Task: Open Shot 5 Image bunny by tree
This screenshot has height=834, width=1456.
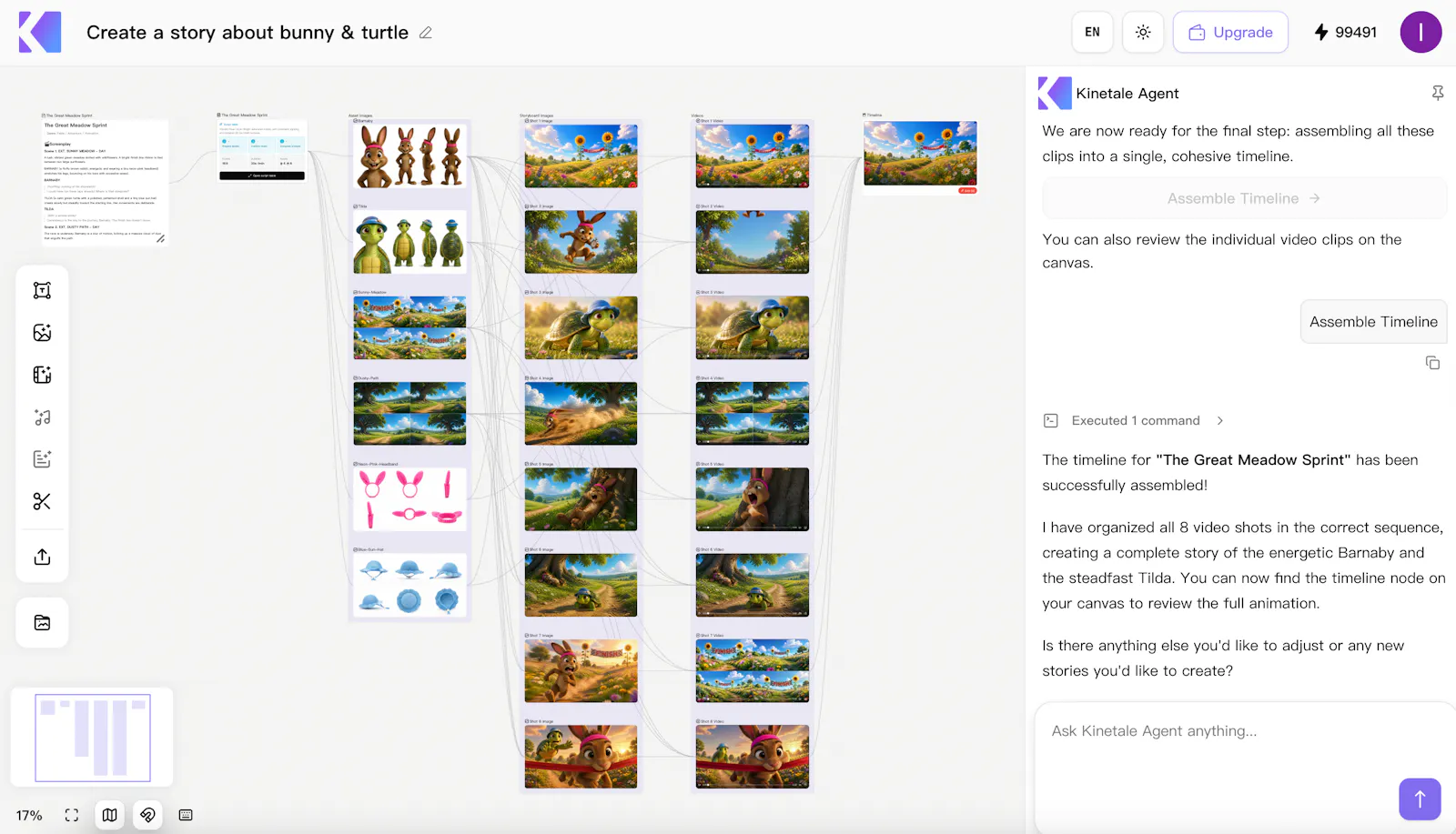Action: tap(581, 499)
